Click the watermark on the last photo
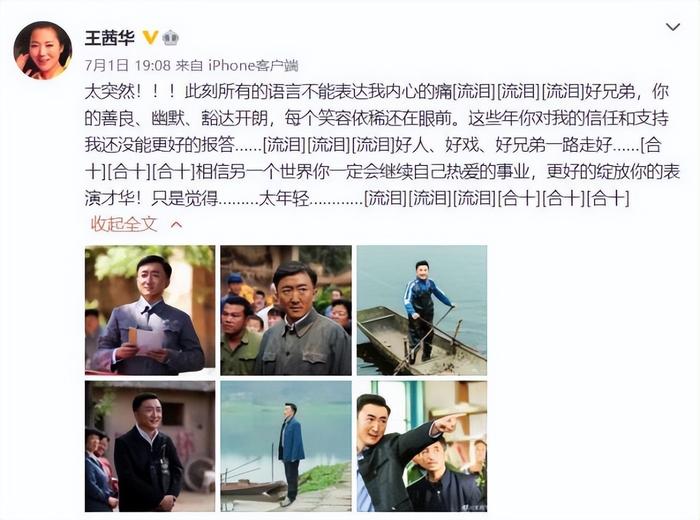This screenshot has width=700, height=520. point(473,508)
